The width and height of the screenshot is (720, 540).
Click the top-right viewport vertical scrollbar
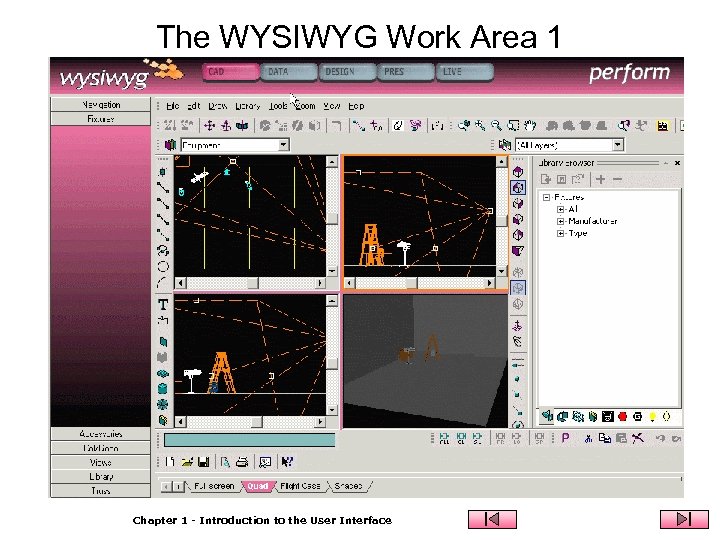[x=501, y=216]
